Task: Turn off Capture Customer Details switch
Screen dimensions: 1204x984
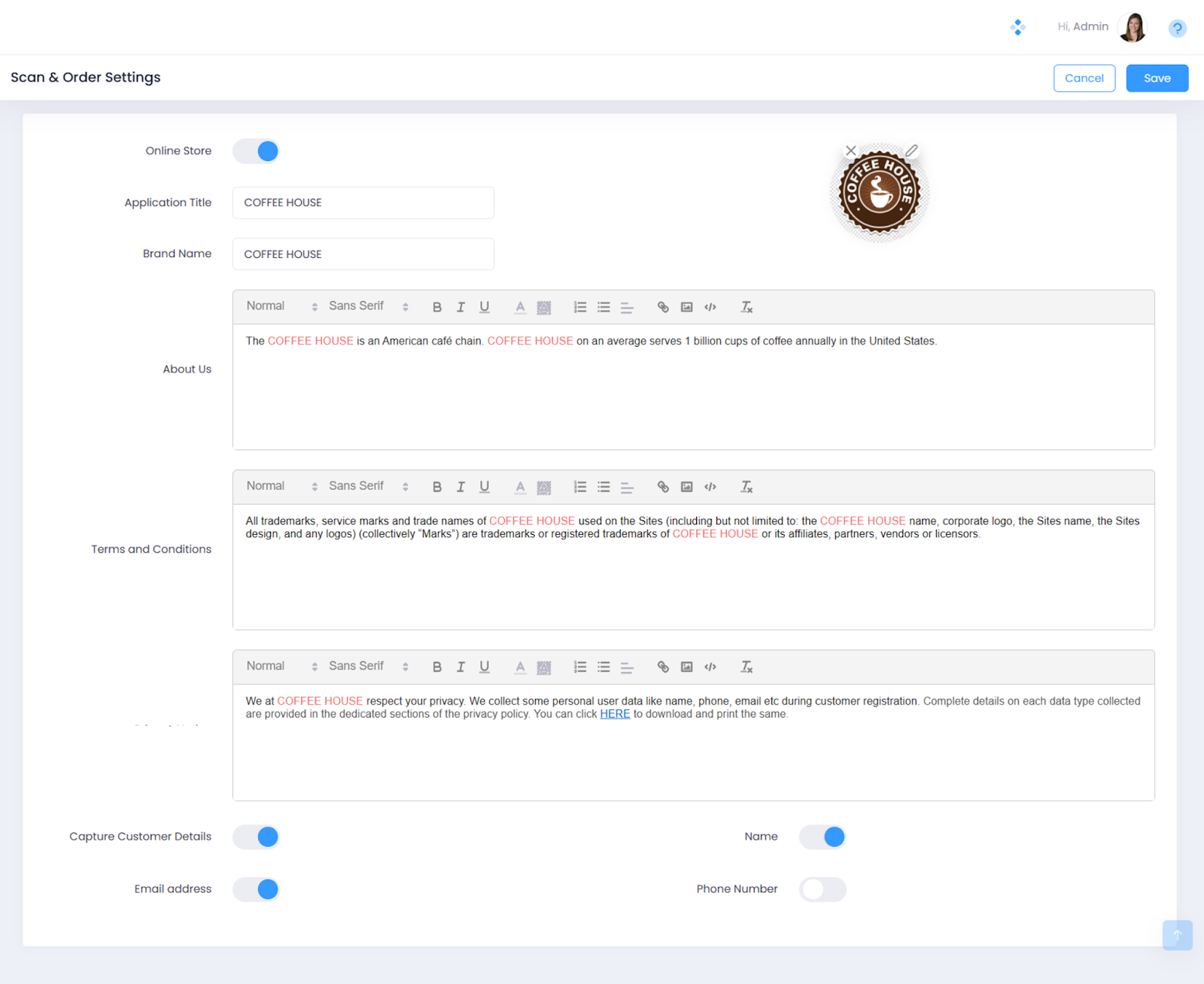Action: 256,837
